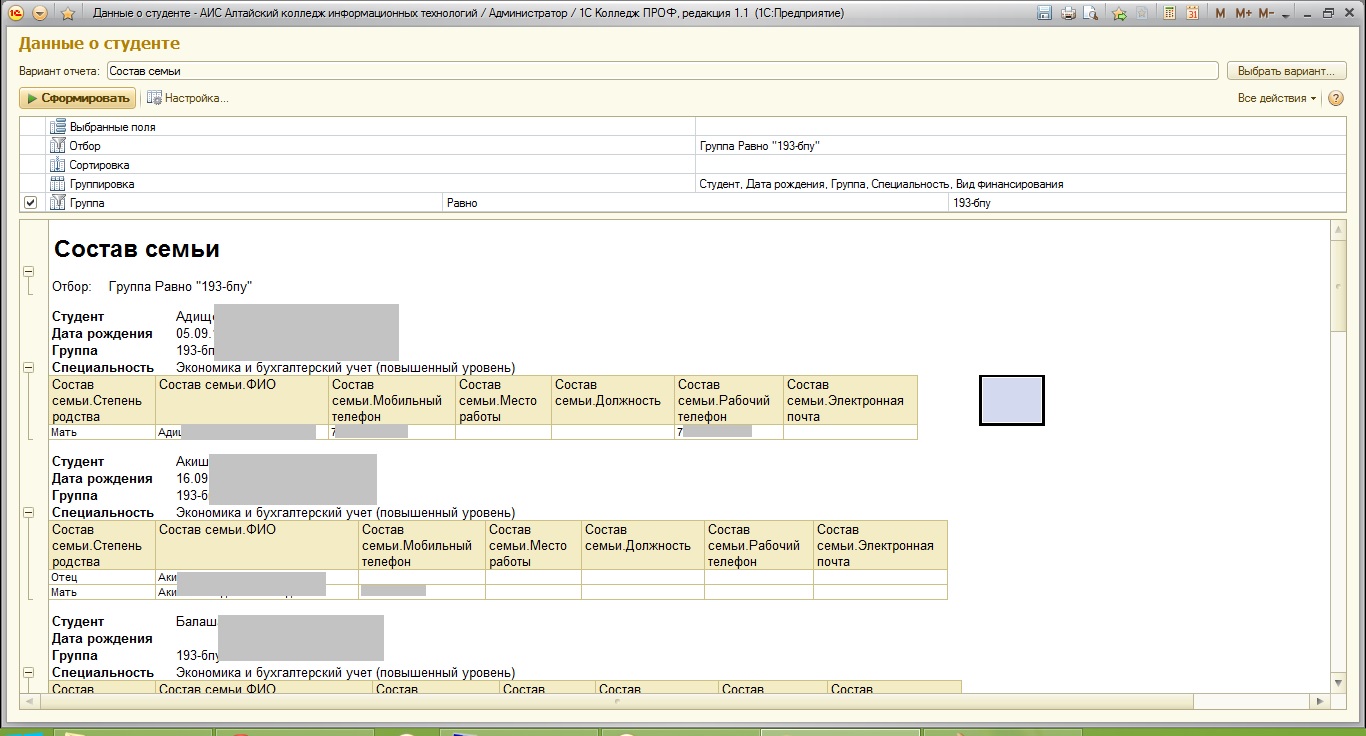Click Состав семьи.Степень родства header, second table
Viewport: 1366px width, 736px height.
point(103,545)
